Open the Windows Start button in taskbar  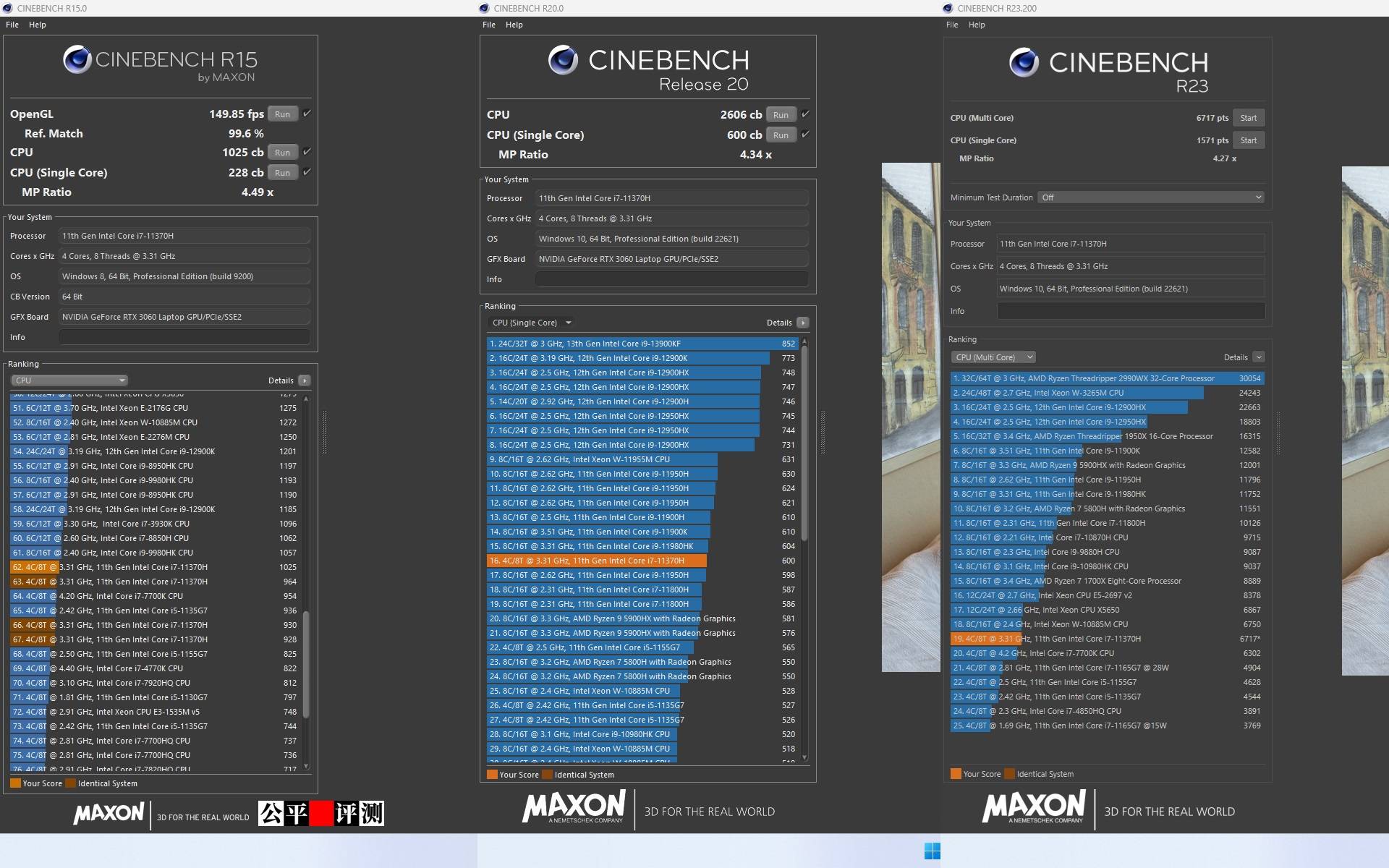coord(933,851)
